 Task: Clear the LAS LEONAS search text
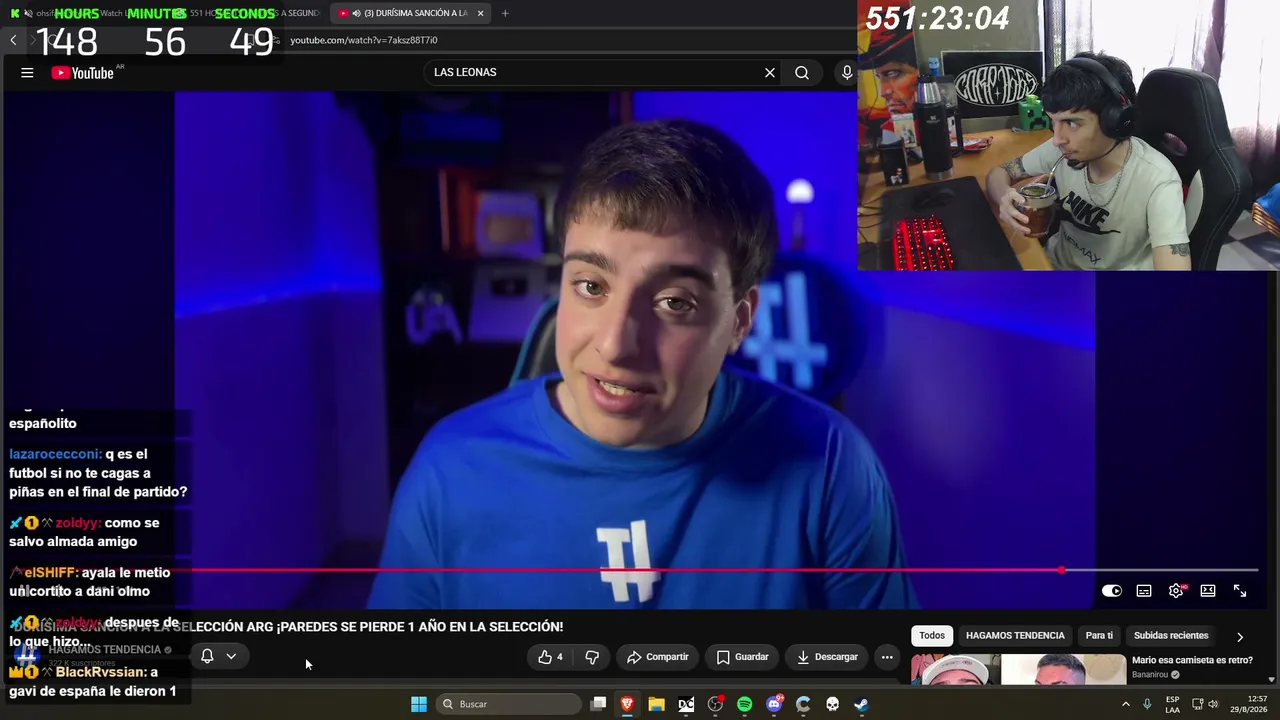pos(770,72)
